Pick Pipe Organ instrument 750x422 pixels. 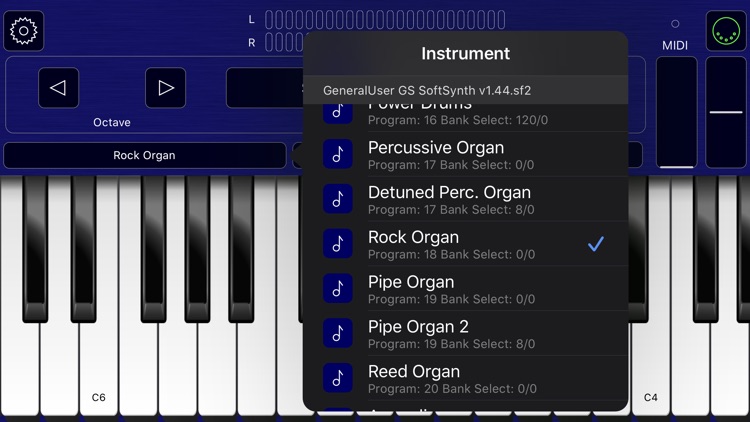point(465,289)
